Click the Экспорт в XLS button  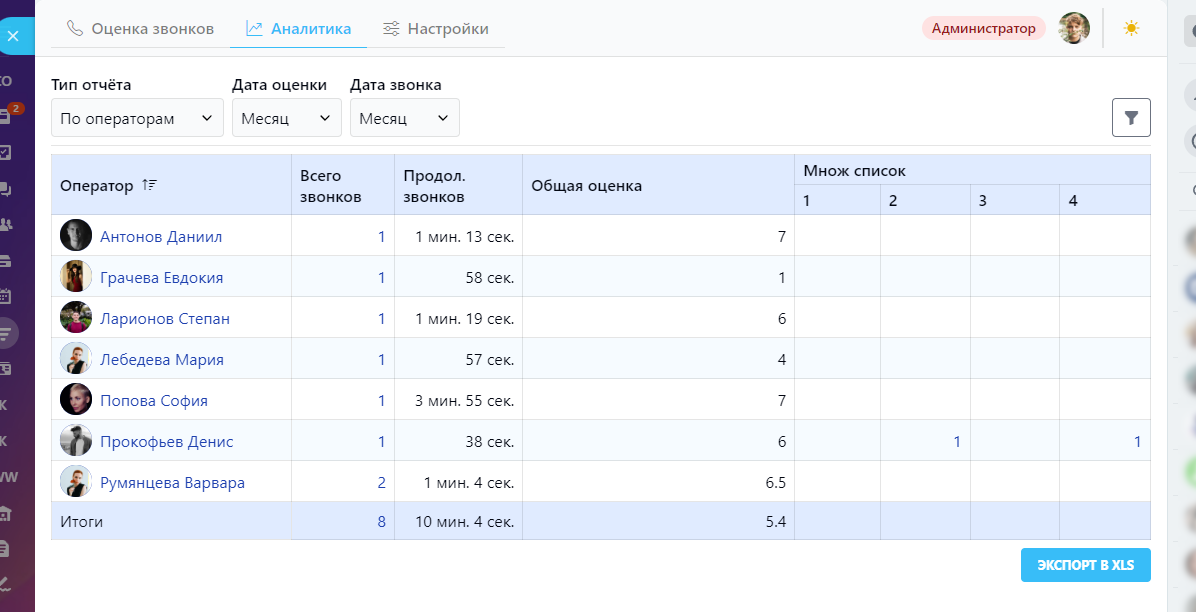coord(1085,565)
